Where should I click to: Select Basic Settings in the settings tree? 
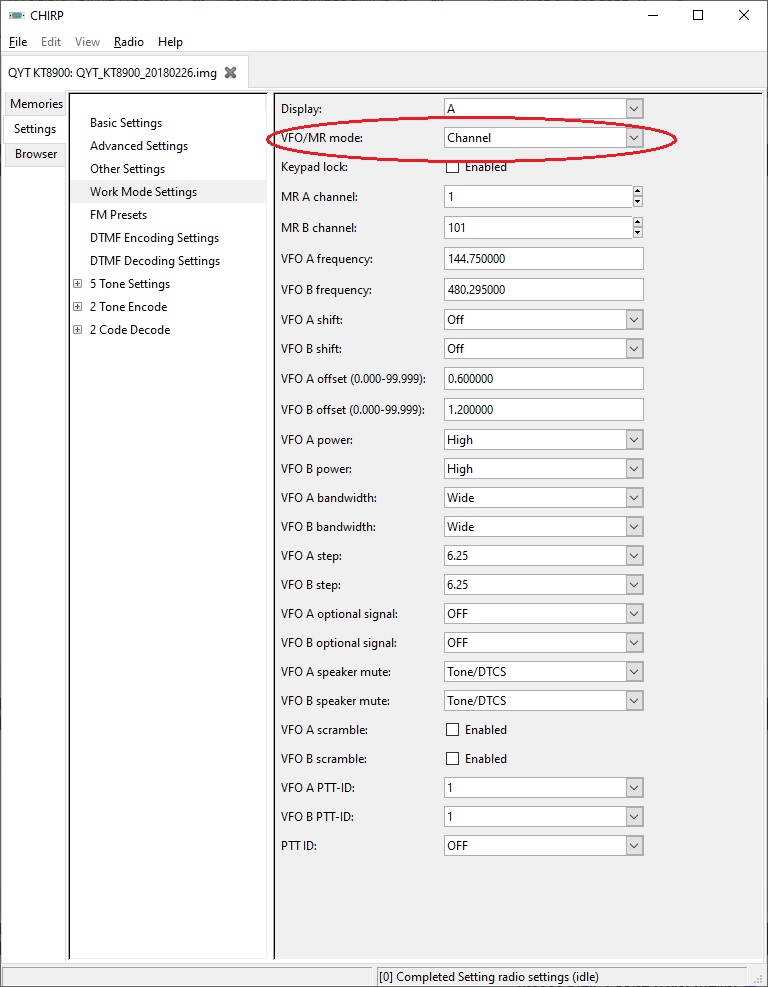click(x=126, y=123)
